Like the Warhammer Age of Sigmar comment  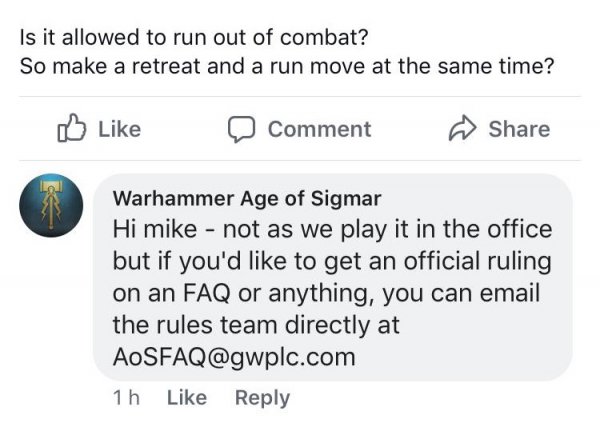pos(186,397)
